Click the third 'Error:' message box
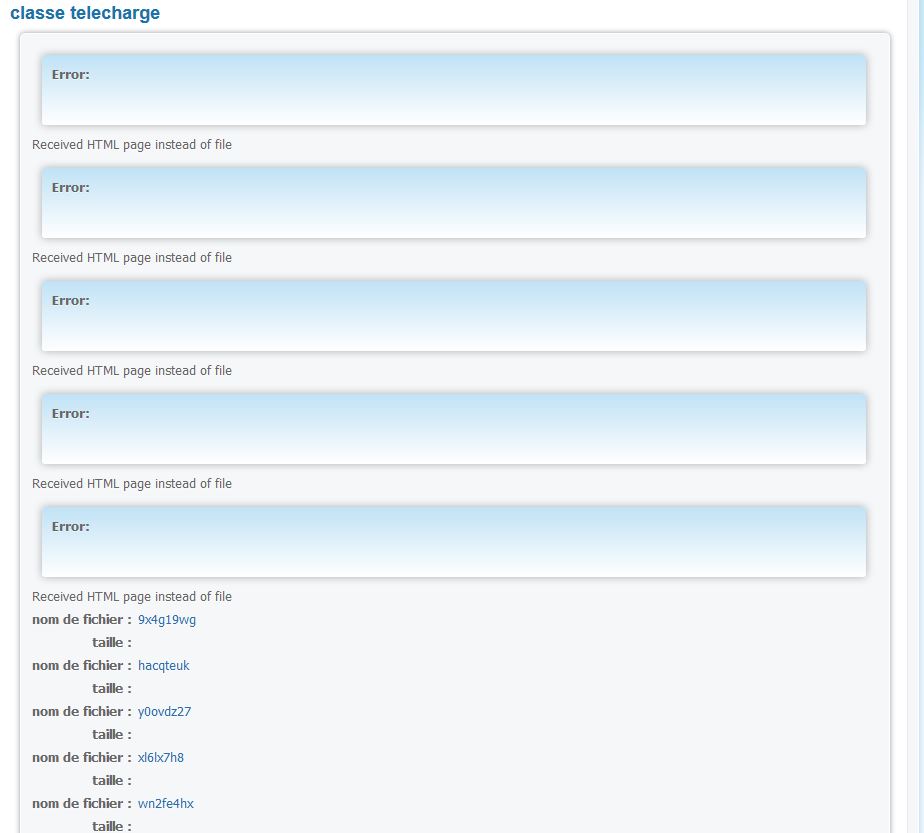The width and height of the screenshot is (924, 833). 453,316
